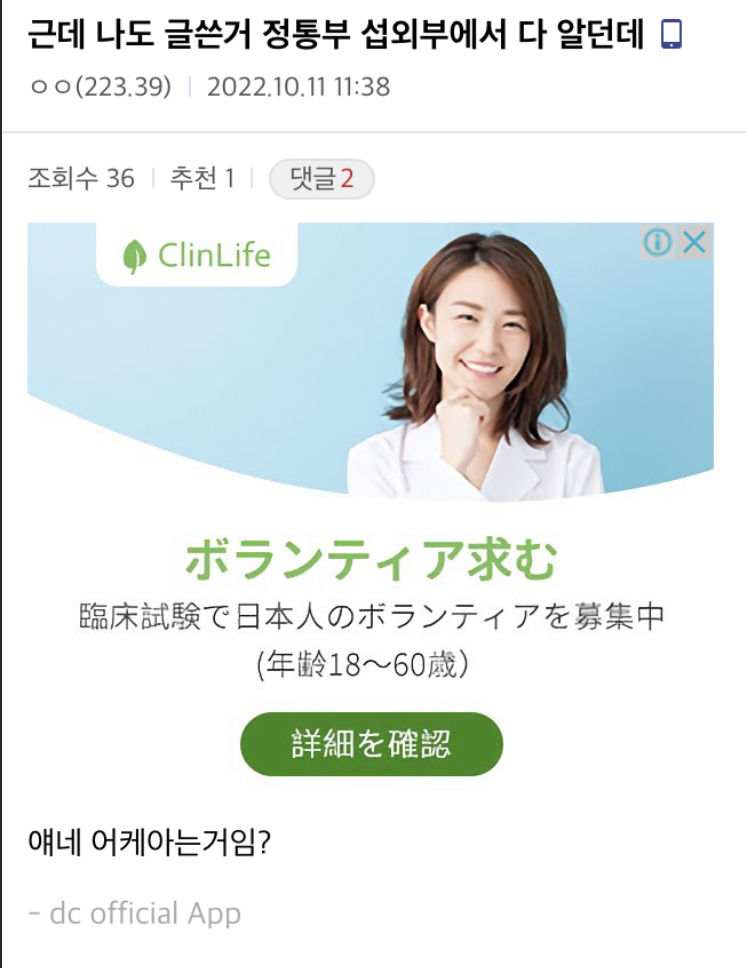Select the Korean post title heading
The image size is (746, 968).
pyautogui.click(x=337, y=34)
